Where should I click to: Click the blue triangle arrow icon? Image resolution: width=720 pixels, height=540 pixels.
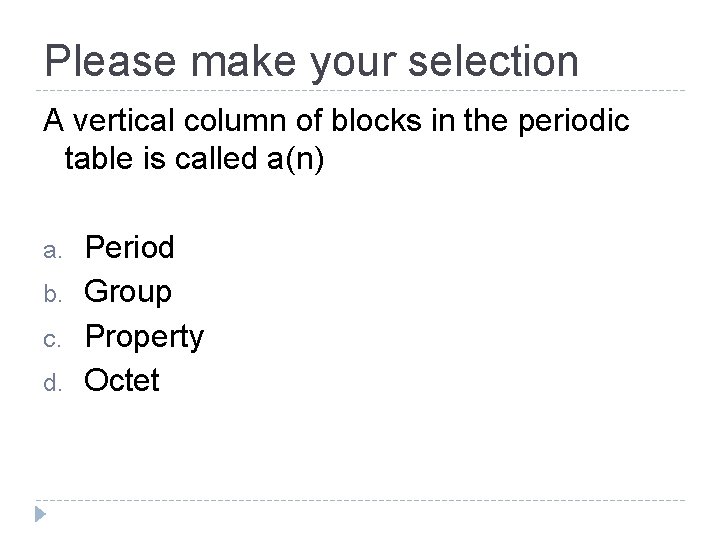(40, 514)
